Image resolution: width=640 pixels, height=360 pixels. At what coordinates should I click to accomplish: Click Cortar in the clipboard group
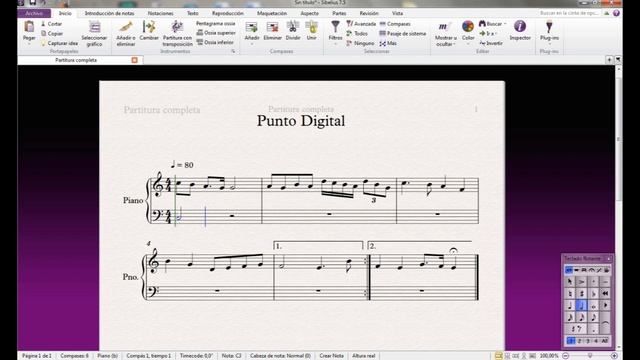click(51, 24)
